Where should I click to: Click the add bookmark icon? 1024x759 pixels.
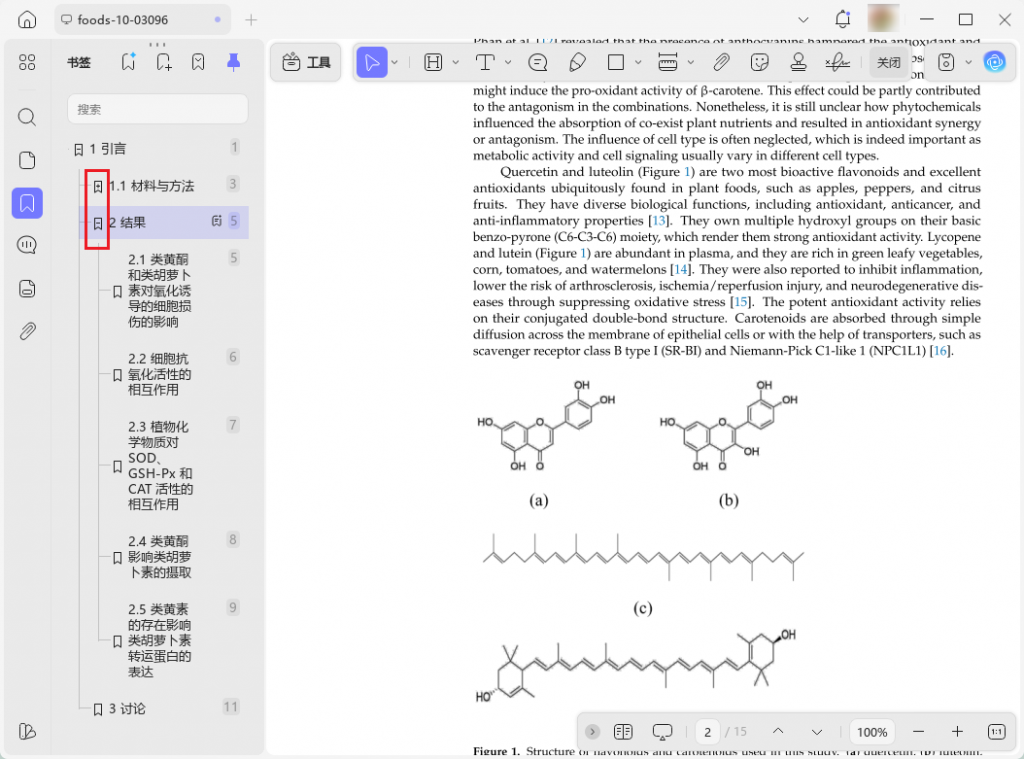164,62
